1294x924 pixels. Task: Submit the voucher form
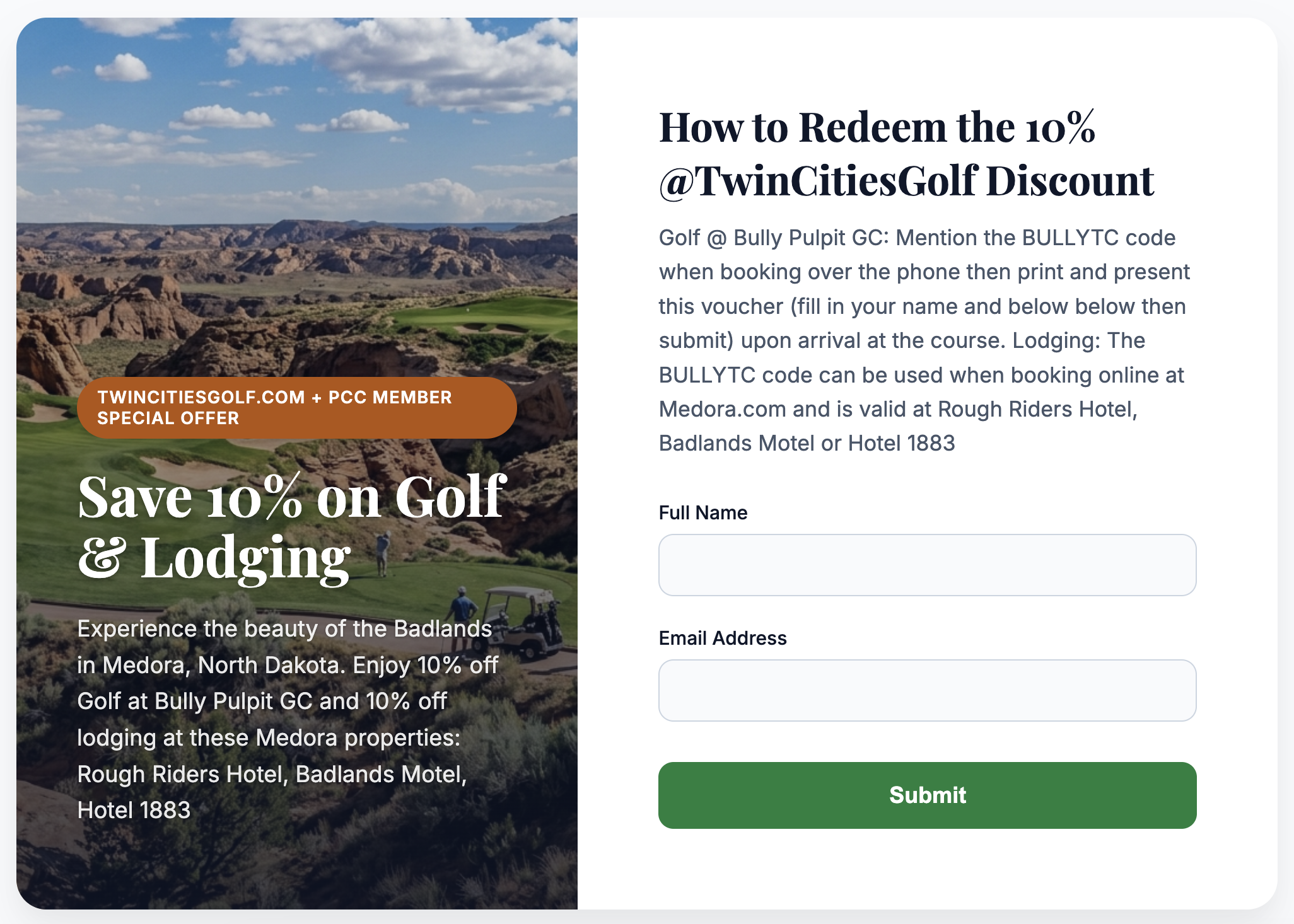click(x=927, y=795)
